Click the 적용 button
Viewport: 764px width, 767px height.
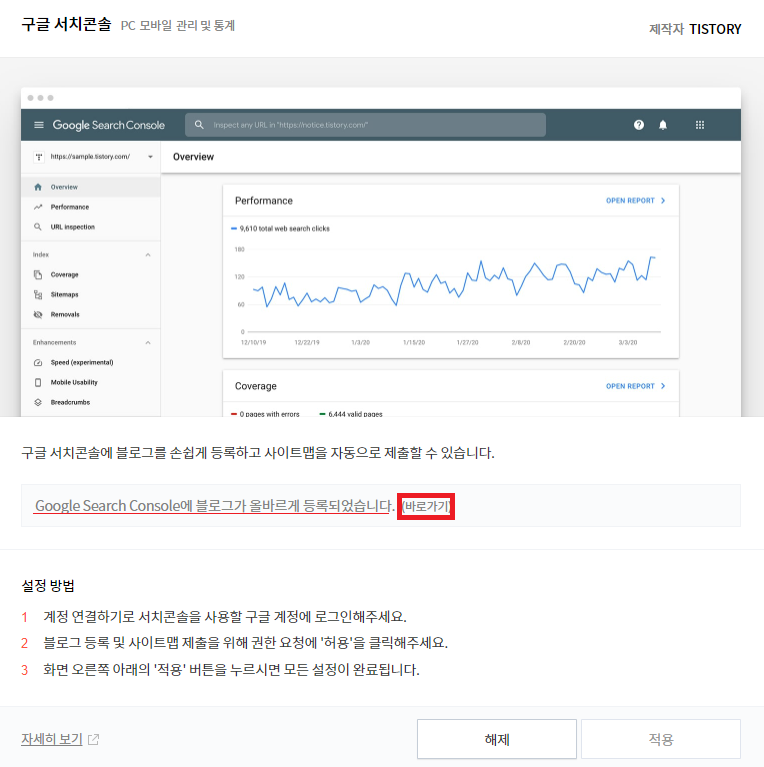(x=661, y=739)
